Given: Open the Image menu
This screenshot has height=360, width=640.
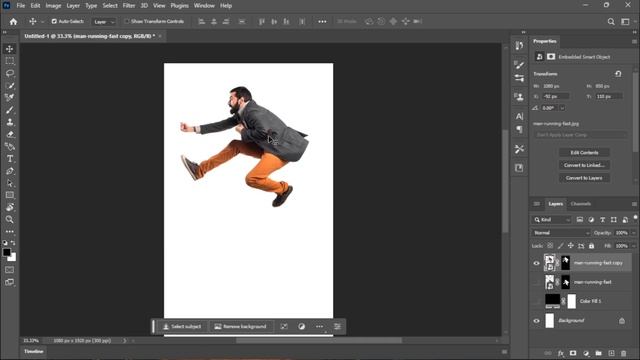Looking at the screenshot, I should (53, 6).
